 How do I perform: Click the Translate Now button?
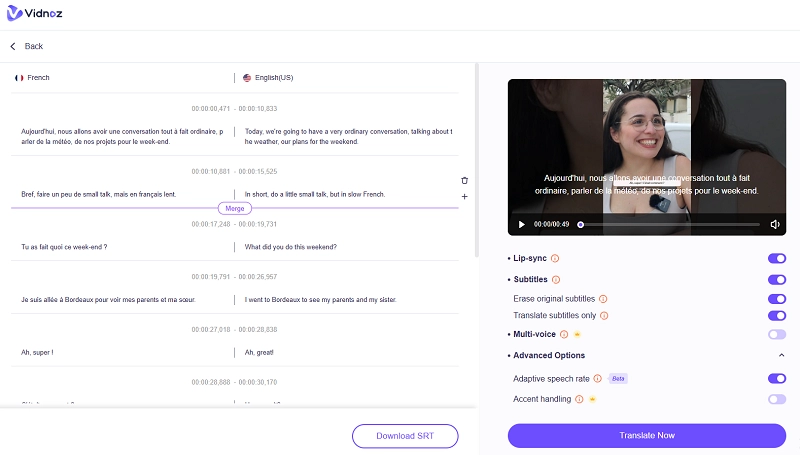pyautogui.click(x=646, y=436)
